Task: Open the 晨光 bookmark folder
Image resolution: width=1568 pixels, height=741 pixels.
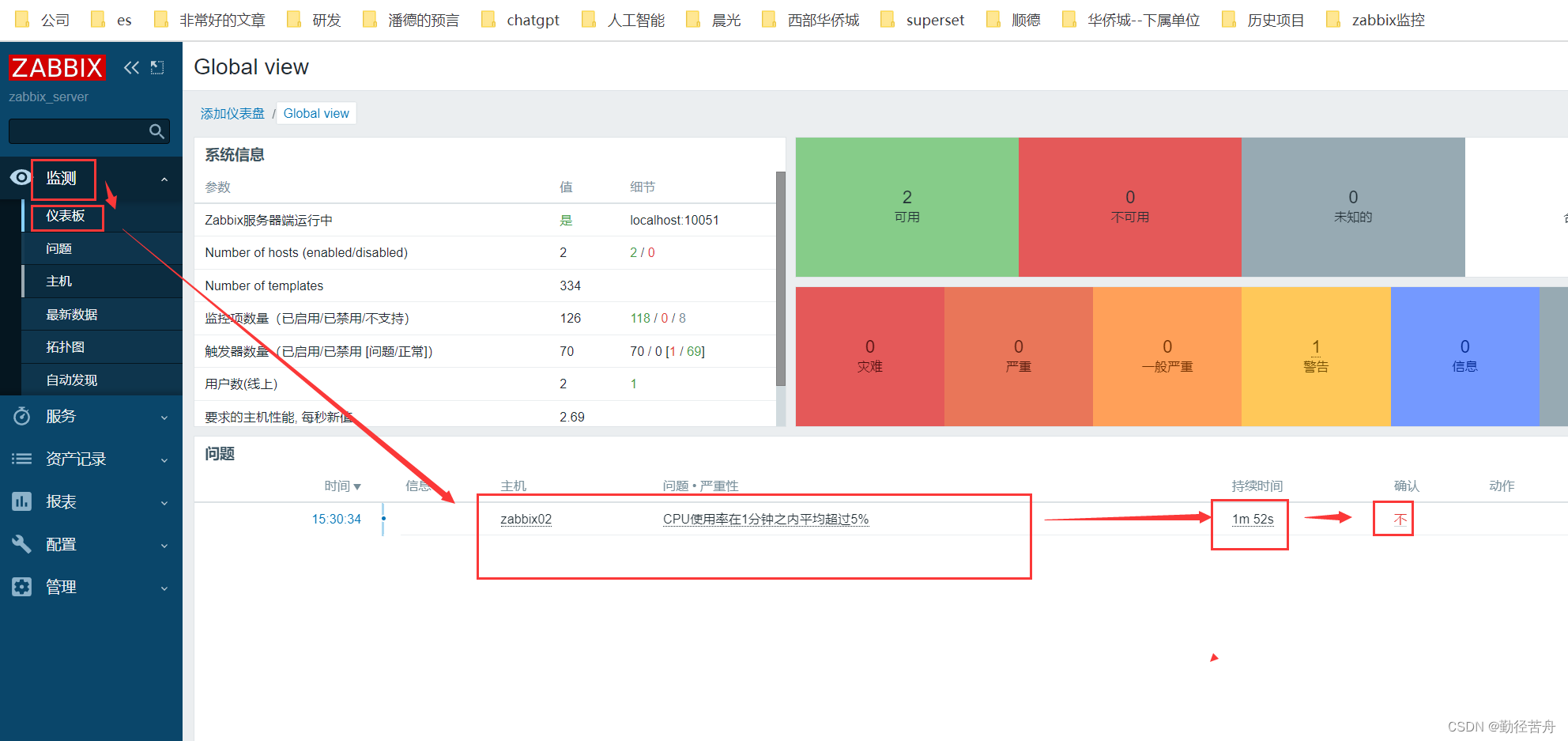Action: coord(714,20)
